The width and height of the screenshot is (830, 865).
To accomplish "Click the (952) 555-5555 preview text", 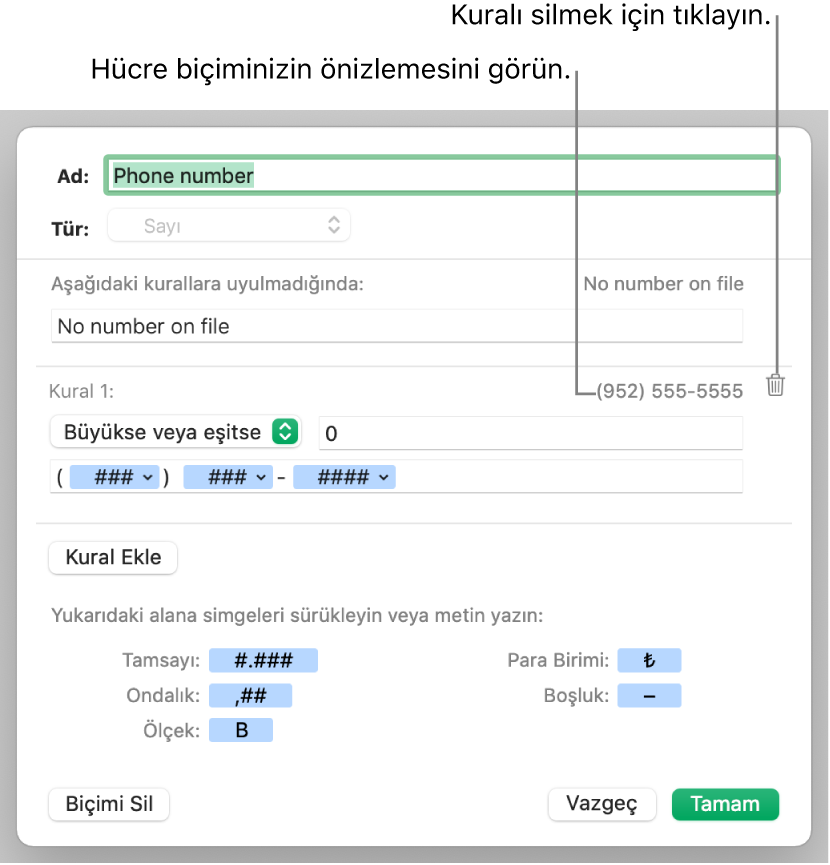I will 670,391.
